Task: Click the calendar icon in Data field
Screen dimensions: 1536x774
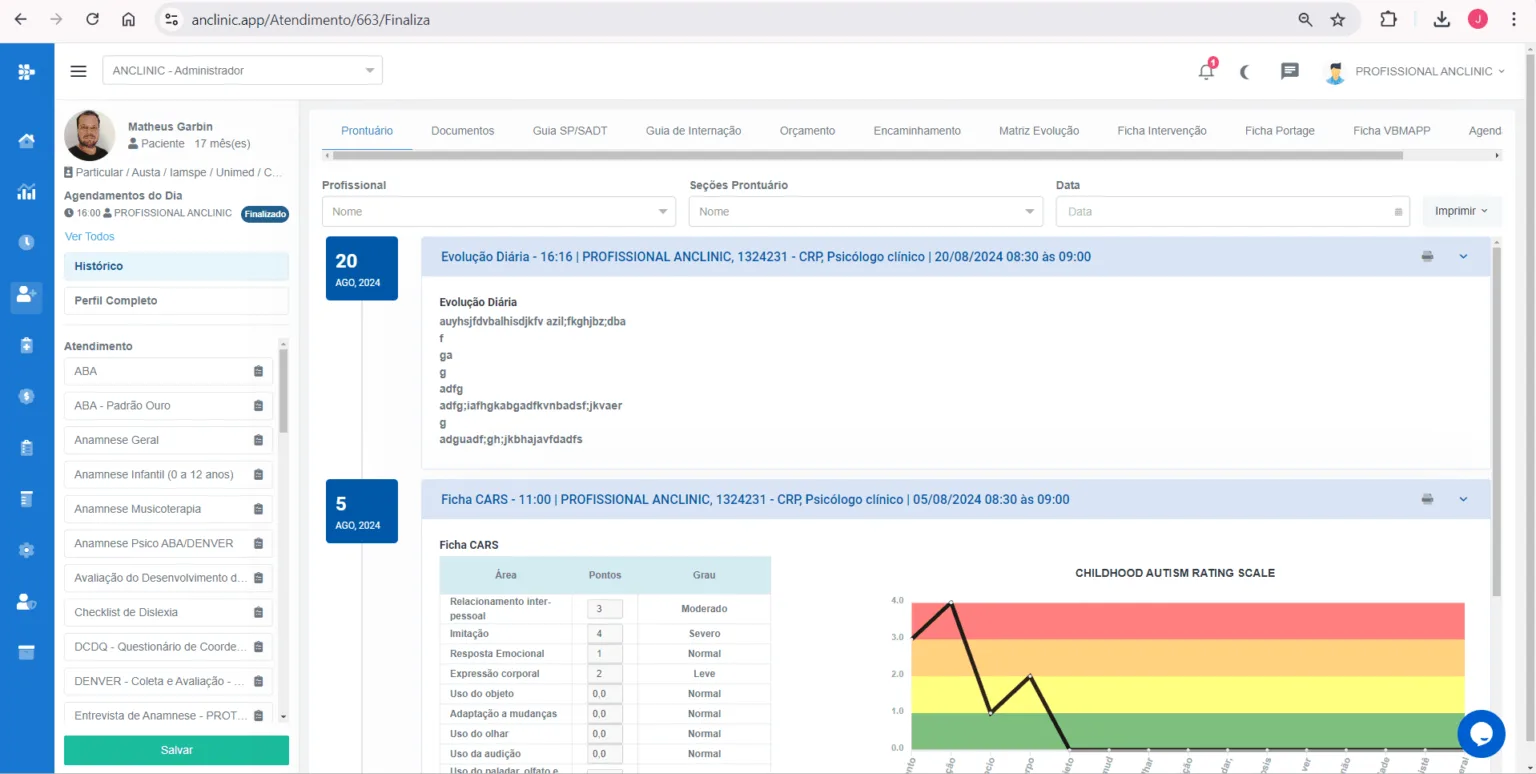Action: click(x=1398, y=212)
